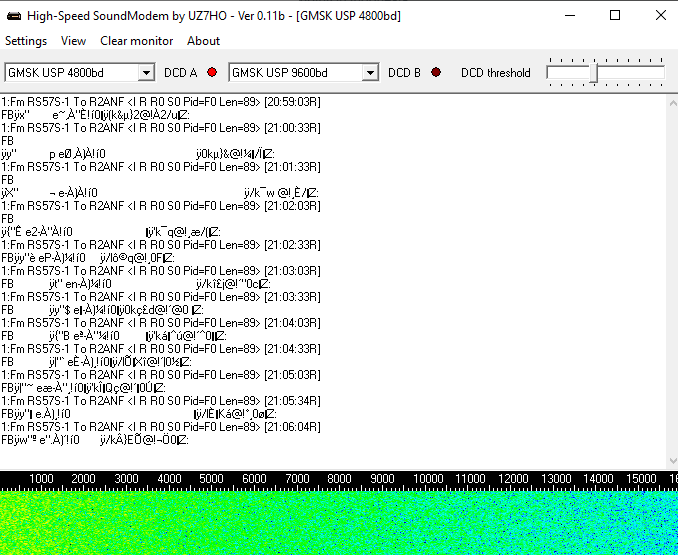Open the Settings menu
Image resolution: width=678 pixels, height=555 pixels.
(x=26, y=41)
